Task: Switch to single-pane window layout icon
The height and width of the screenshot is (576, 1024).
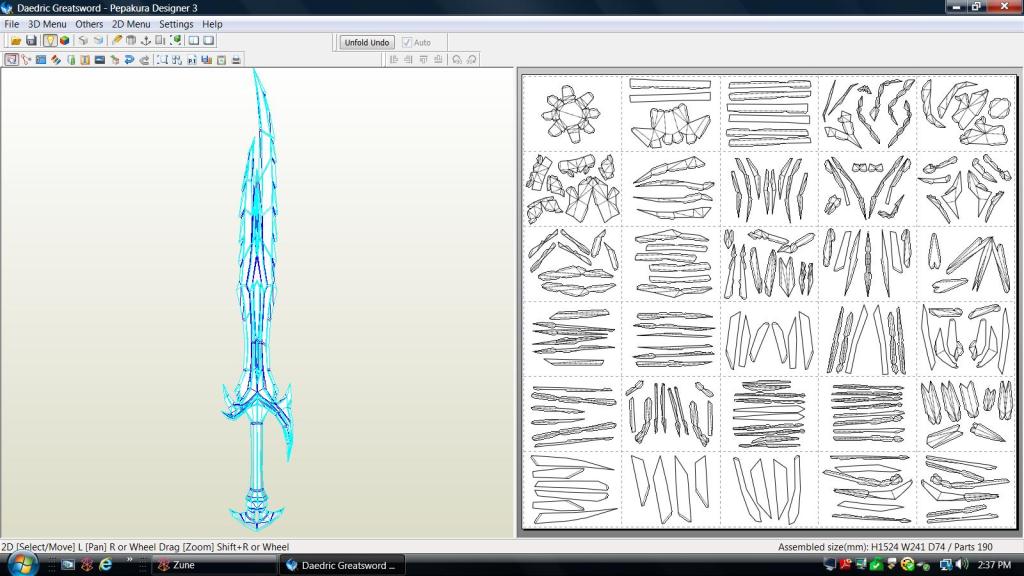Action: [x=208, y=40]
